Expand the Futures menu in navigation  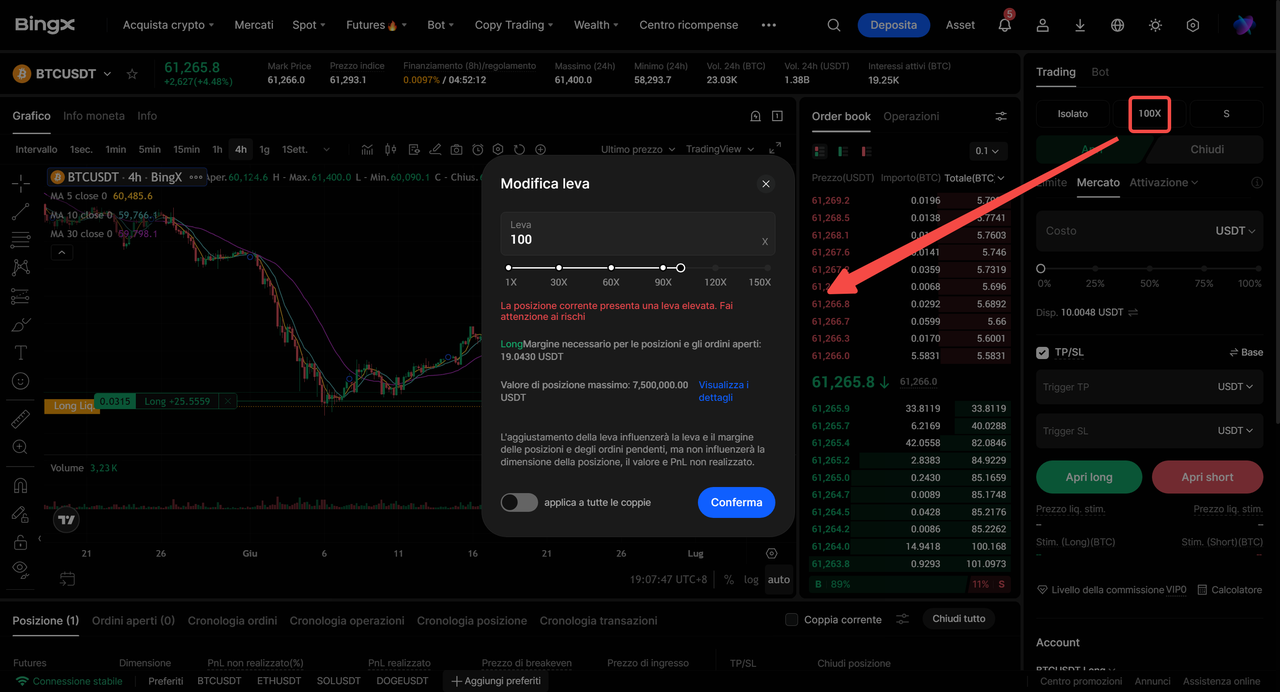371,25
